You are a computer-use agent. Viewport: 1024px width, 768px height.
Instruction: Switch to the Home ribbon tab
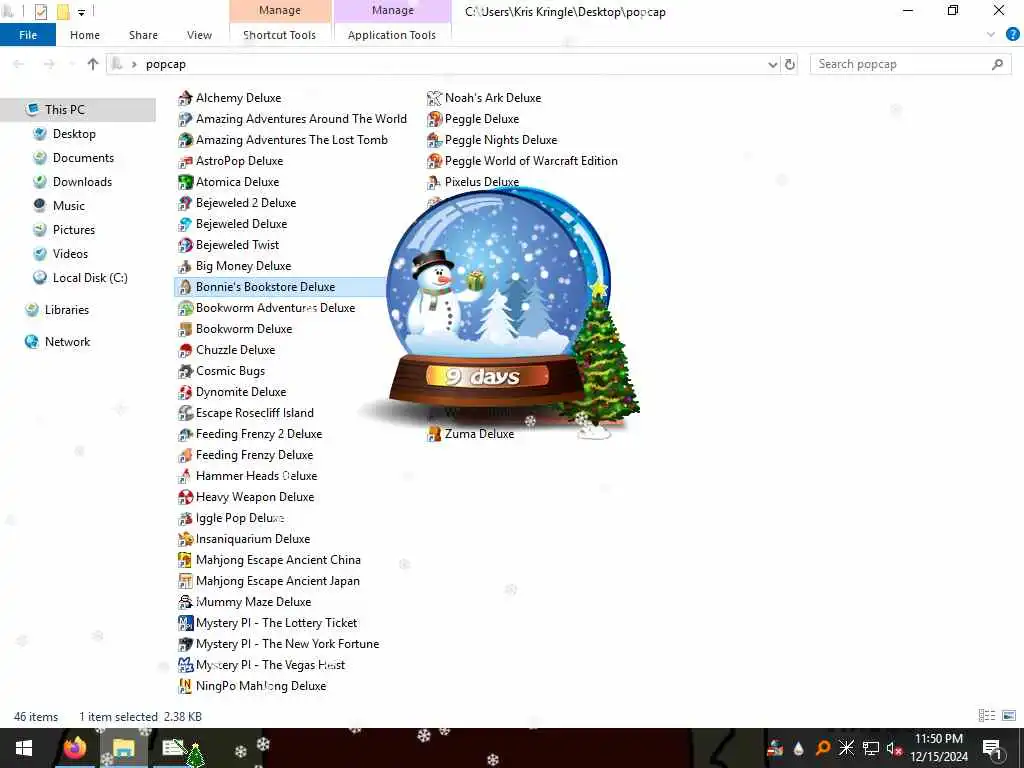point(85,35)
